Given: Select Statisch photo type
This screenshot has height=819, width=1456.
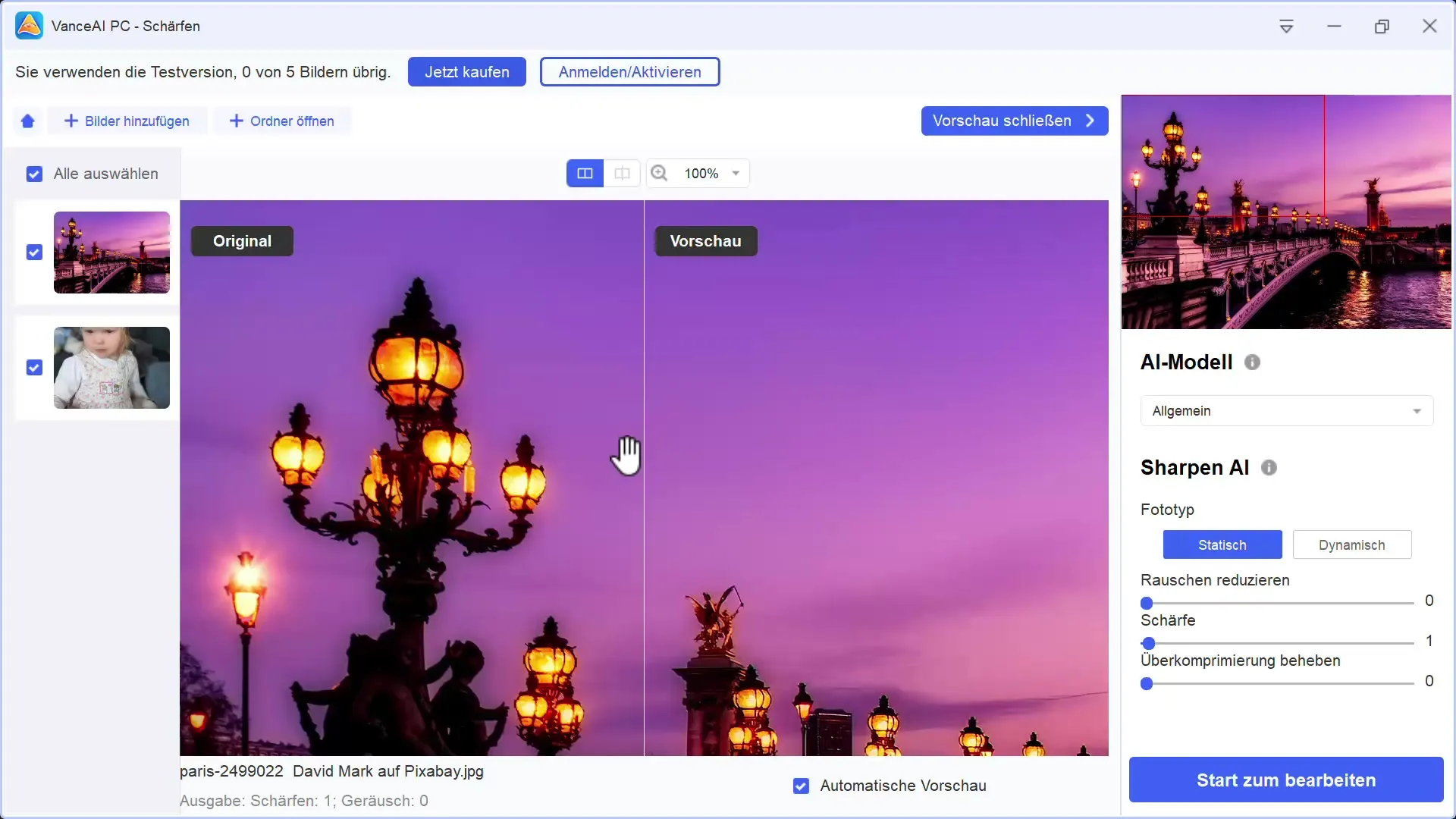Looking at the screenshot, I should [1222, 545].
